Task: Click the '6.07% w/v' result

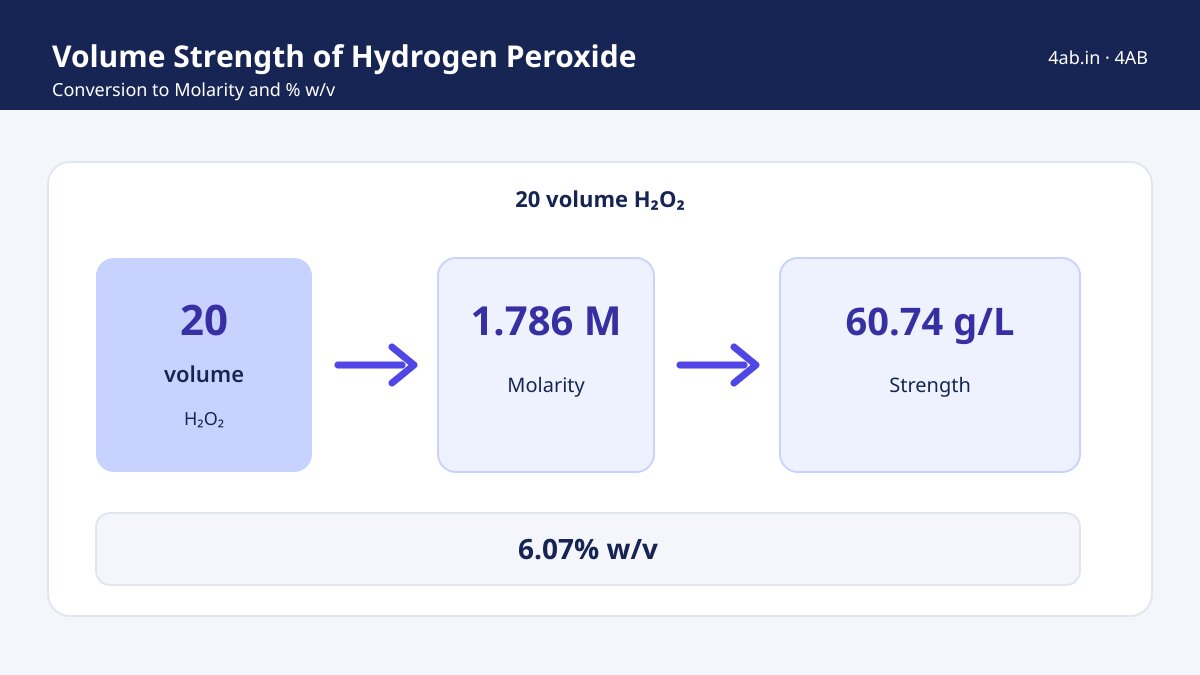Action: (588, 549)
